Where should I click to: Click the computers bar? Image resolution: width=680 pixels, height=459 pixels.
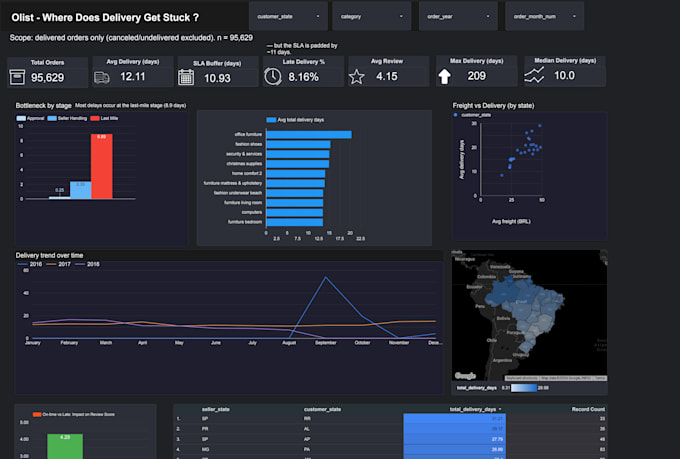tap(294, 213)
